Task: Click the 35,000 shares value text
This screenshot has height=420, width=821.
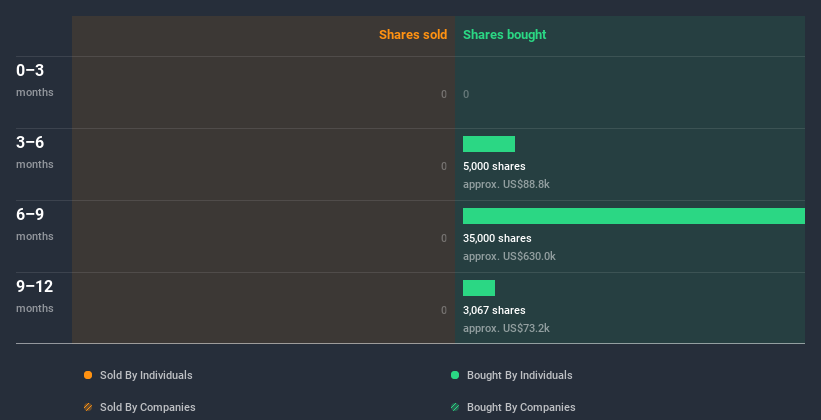Action: (497, 238)
